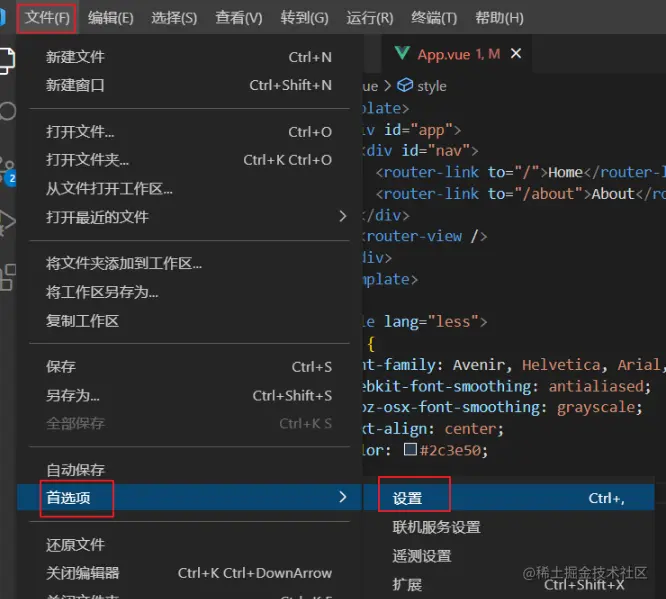666x599 pixels.
Task: Open the 文件(F) menu
Action: coord(47,18)
